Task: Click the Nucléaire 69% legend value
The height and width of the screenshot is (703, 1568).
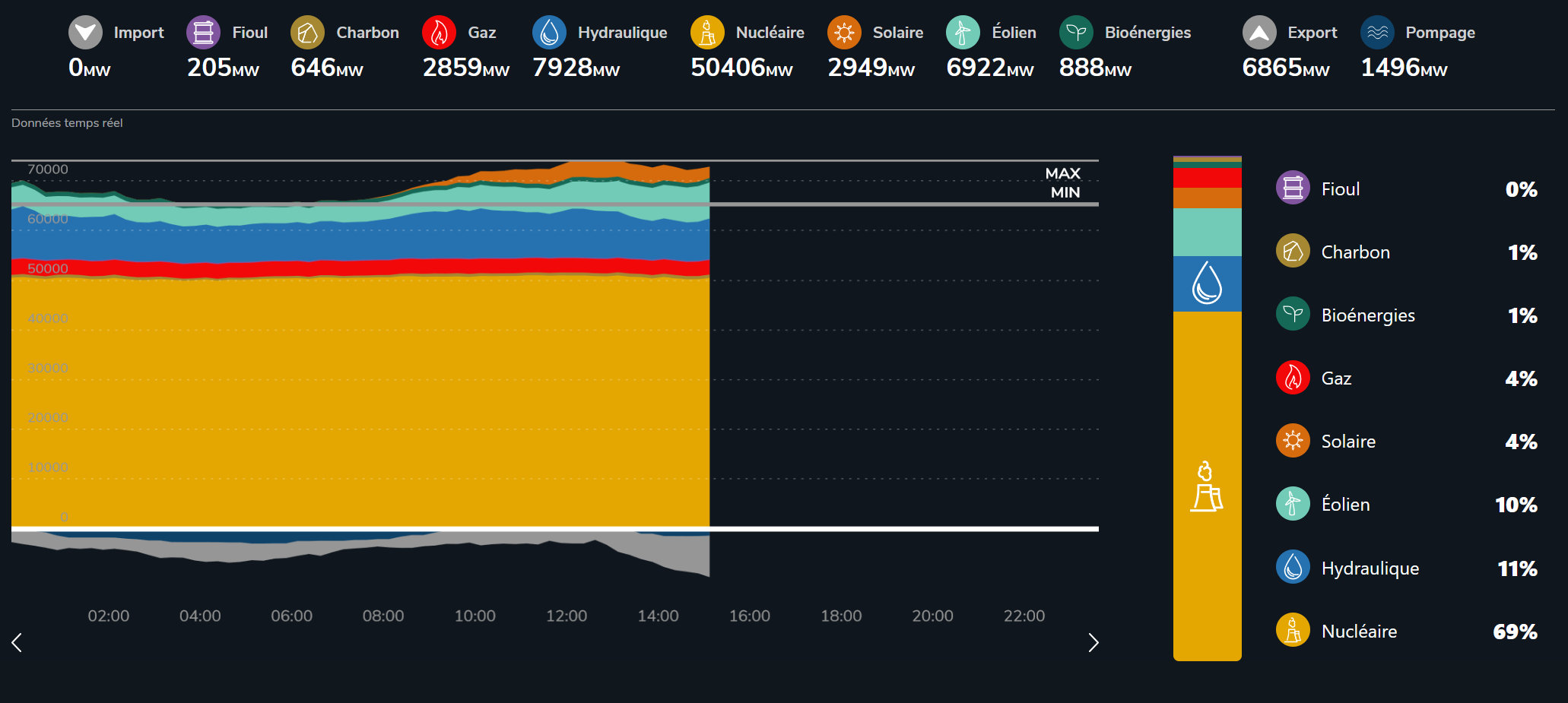Action: pos(1515,632)
